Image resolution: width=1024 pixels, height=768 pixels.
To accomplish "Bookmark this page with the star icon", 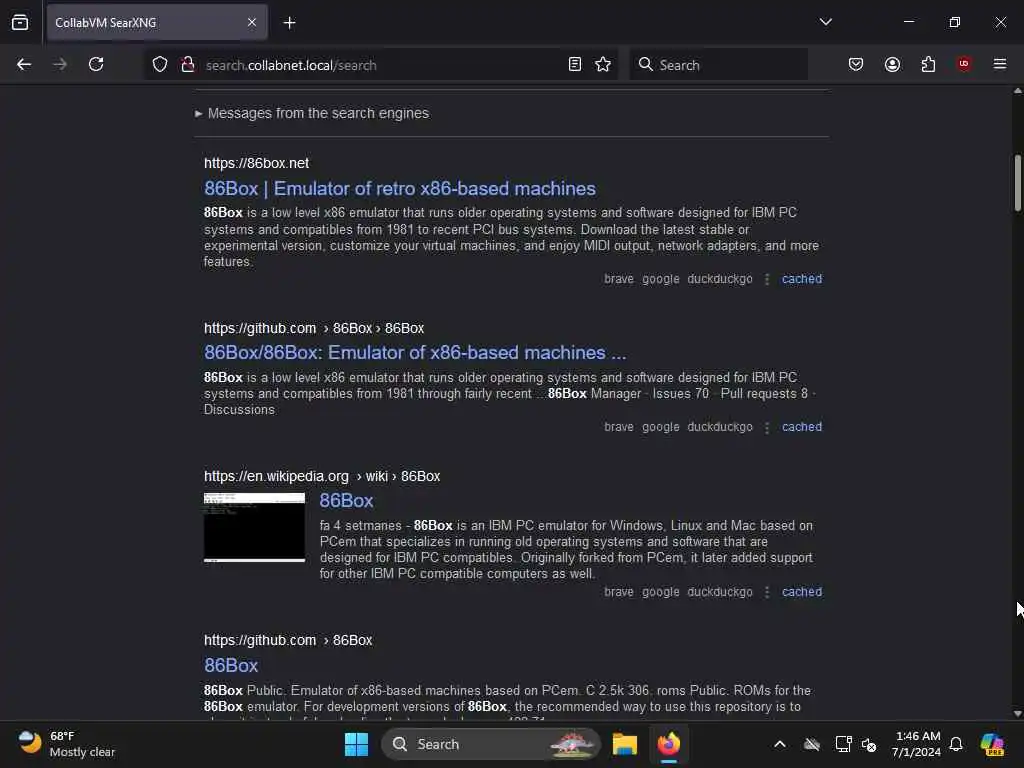I will tap(603, 64).
